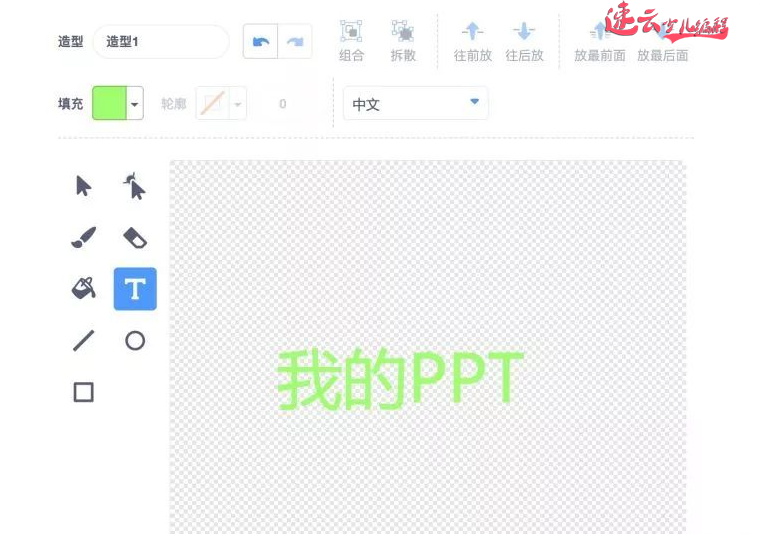Click the costume name field 造型1

(x=160, y=42)
